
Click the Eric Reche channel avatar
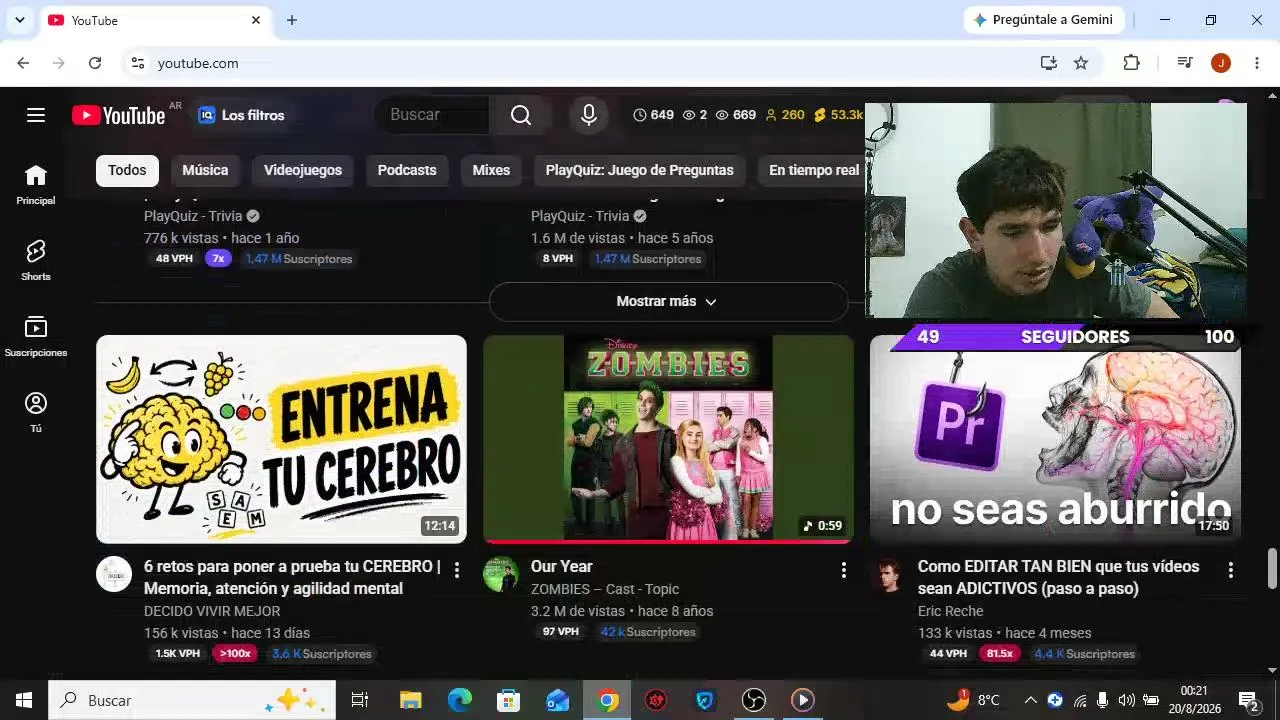pos(888,574)
